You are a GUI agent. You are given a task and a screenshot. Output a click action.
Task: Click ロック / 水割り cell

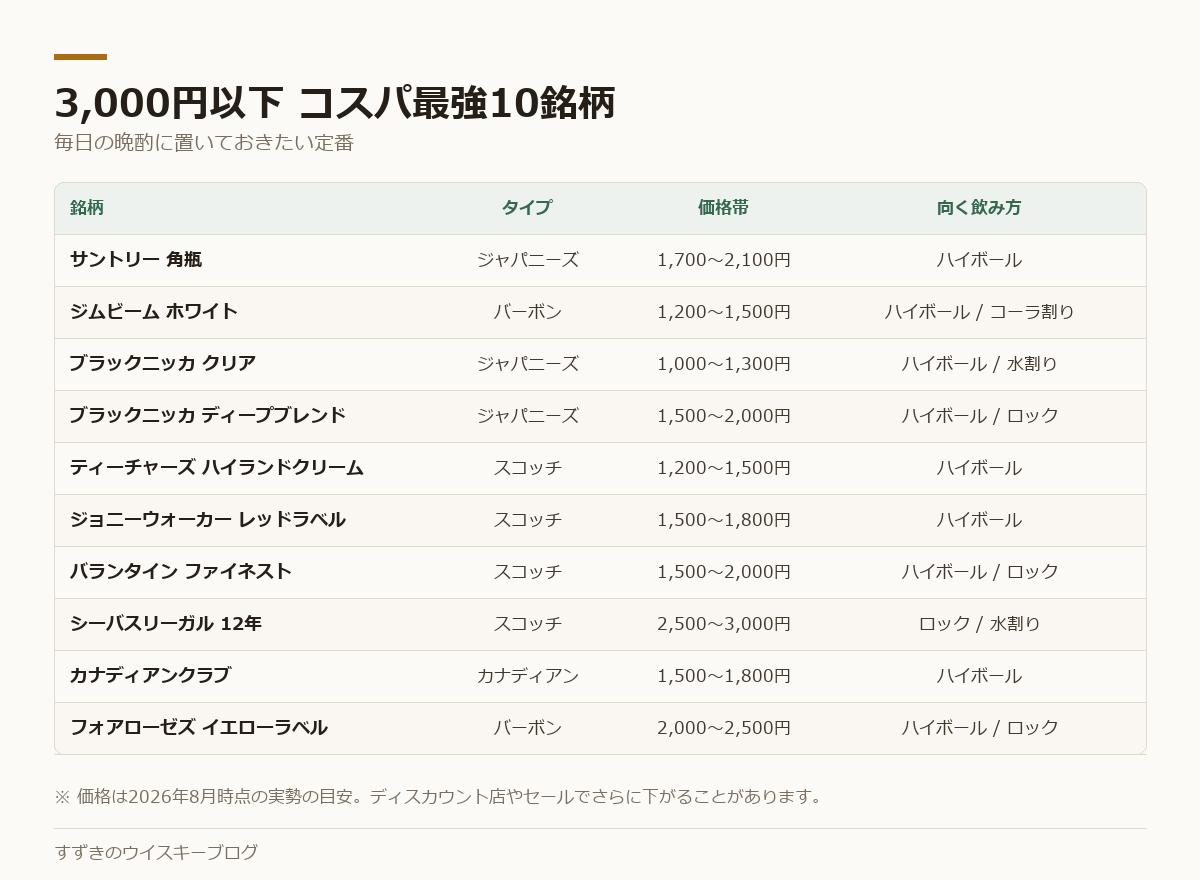pyautogui.click(x=979, y=624)
